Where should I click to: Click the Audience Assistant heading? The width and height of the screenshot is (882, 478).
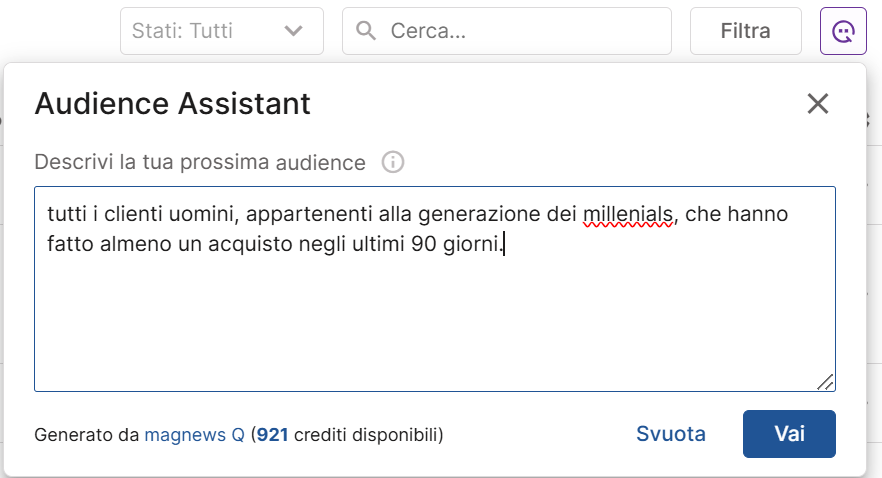pyautogui.click(x=173, y=103)
